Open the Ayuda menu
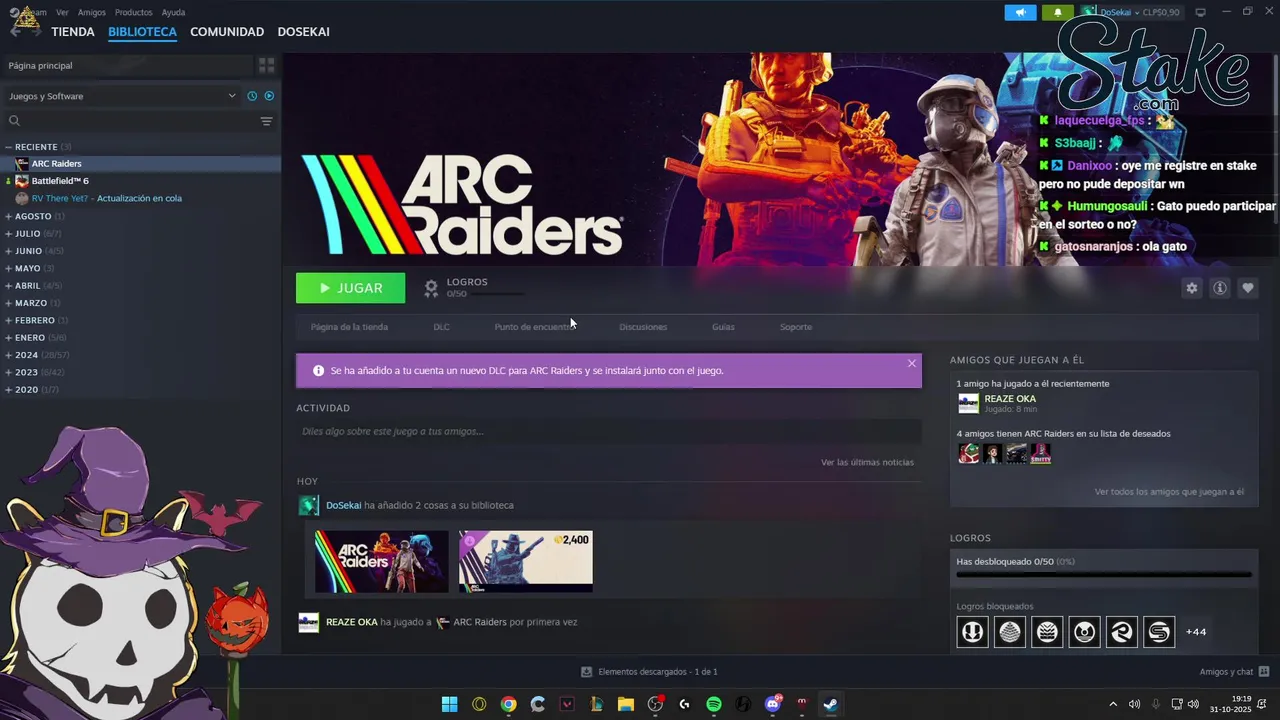 (x=173, y=12)
